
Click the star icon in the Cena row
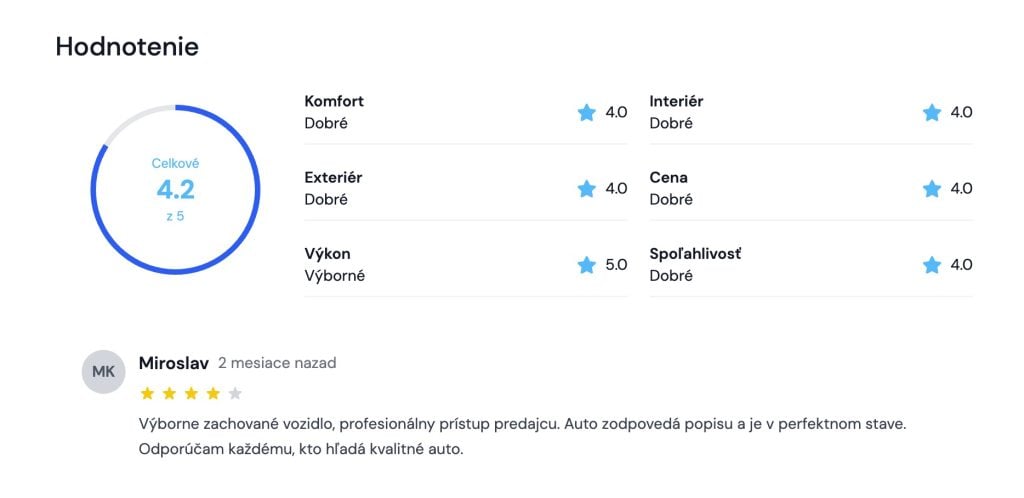932,189
